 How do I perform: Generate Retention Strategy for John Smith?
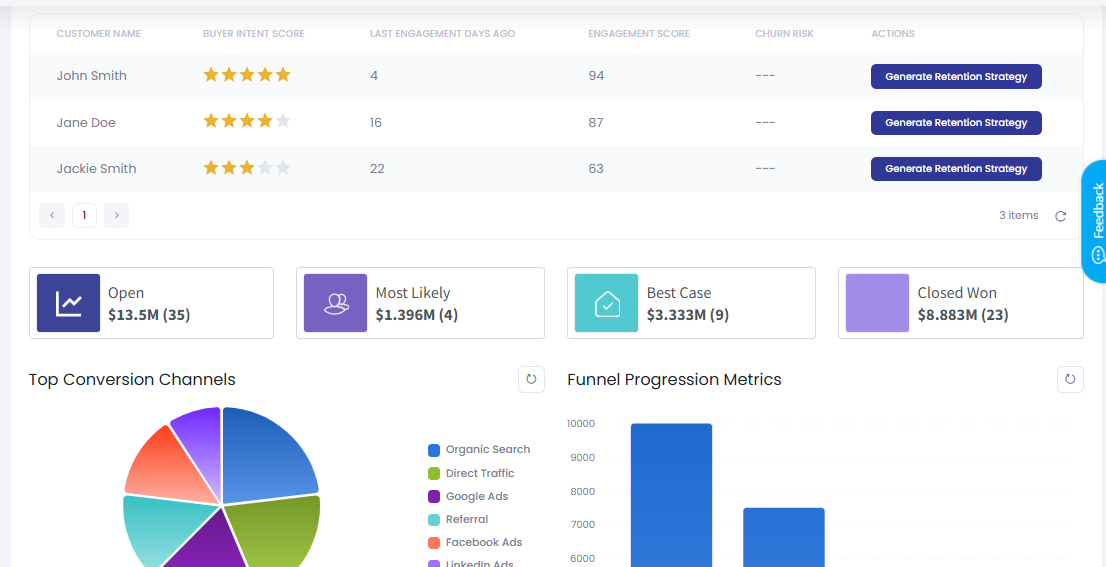pyautogui.click(x=955, y=77)
